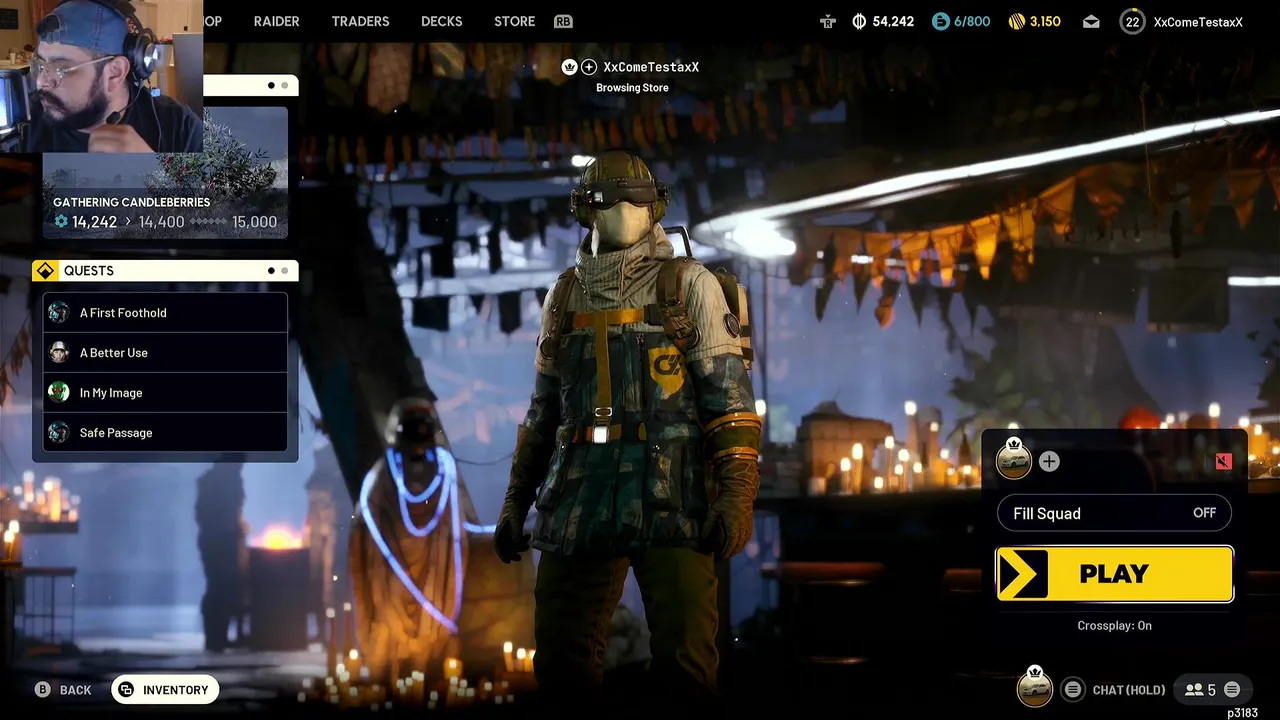The height and width of the screenshot is (720, 1280).
Task: Click the gear icon beside 14,242
Action: pyautogui.click(x=61, y=222)
